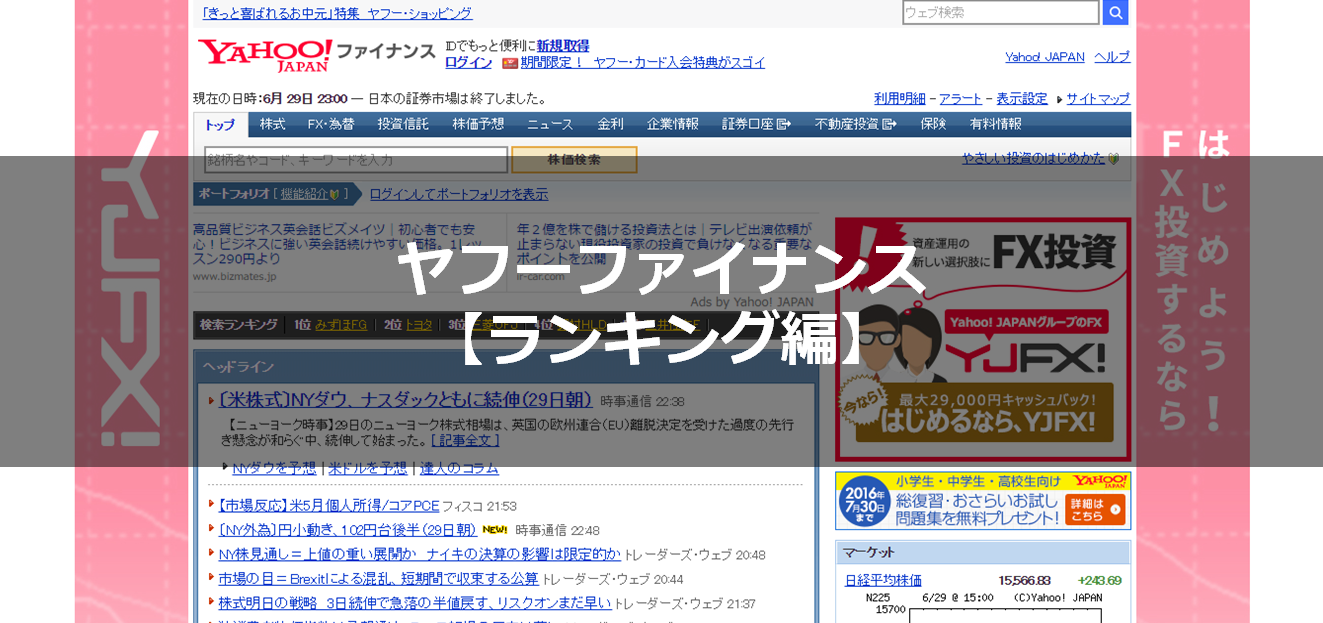
Task: Switch to the 投資信託 tab
Action: click(x=403, y=124)
